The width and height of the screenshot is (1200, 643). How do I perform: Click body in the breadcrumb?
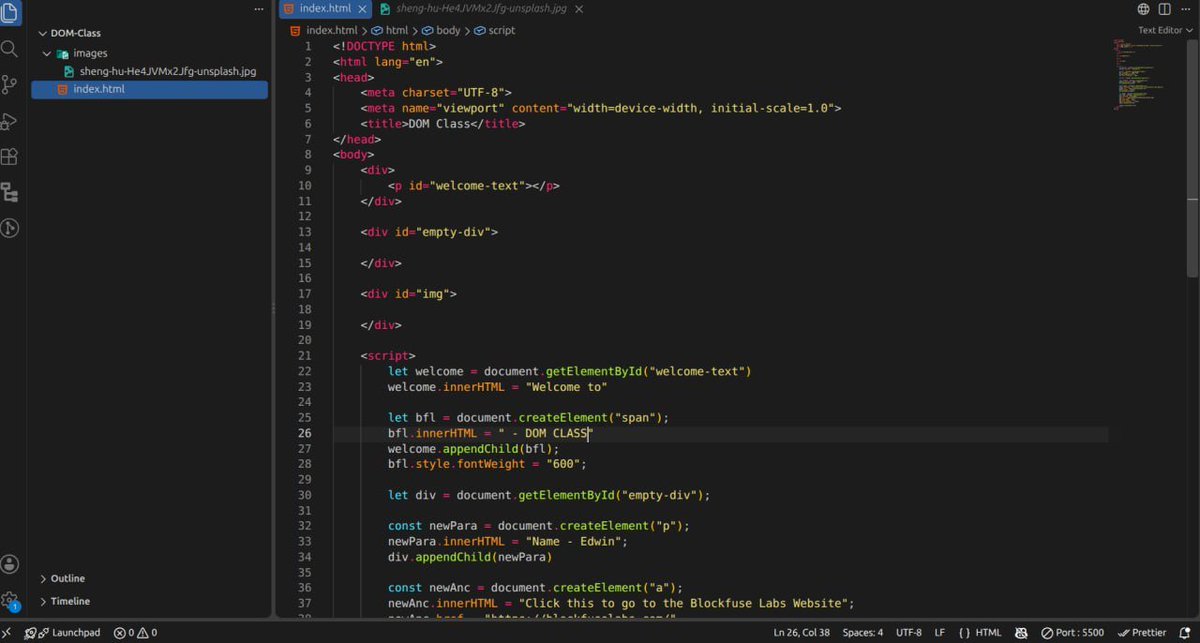[x=441, y=30]
